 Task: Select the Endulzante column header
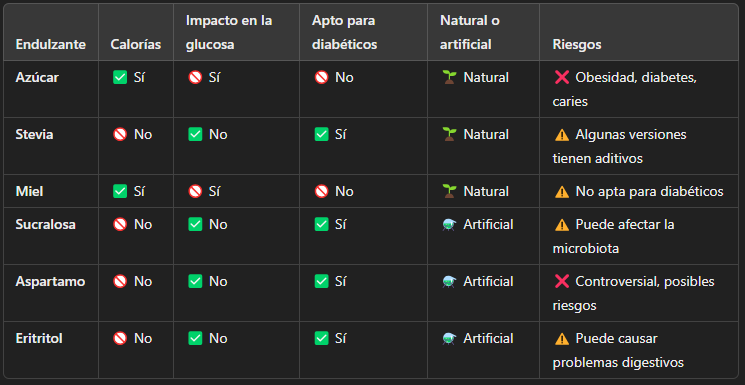point(50,45)
